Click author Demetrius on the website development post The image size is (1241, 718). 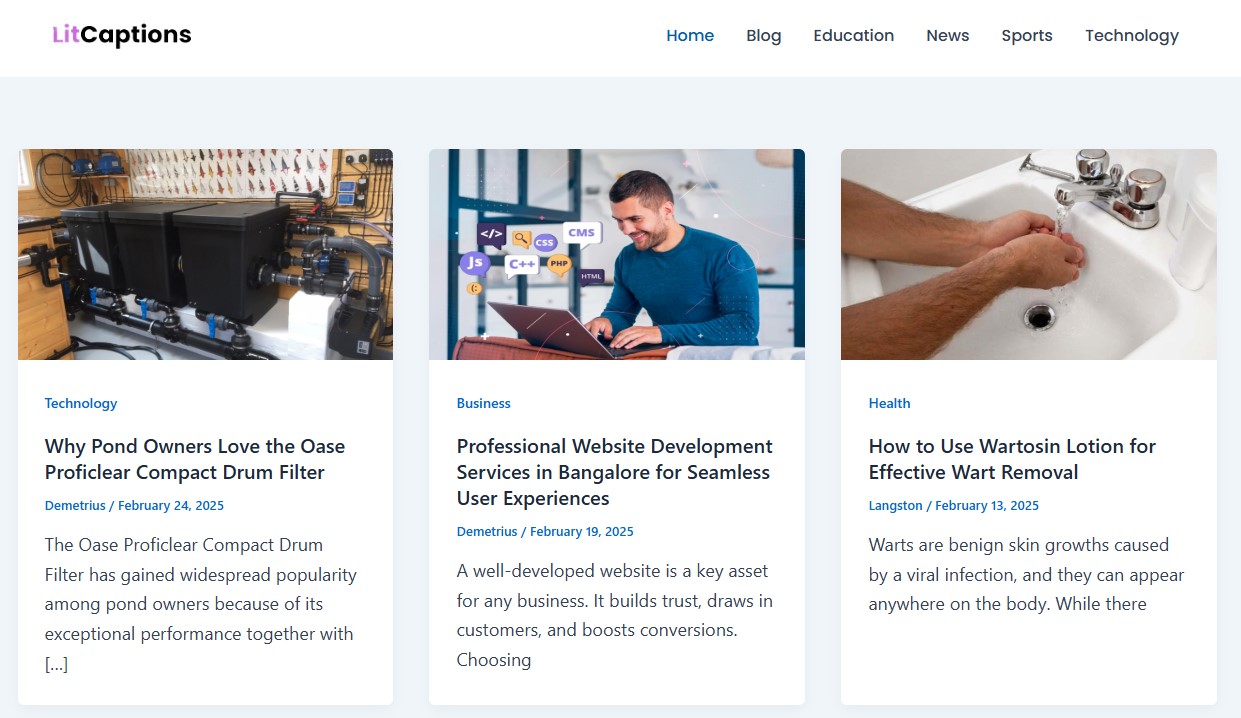click(487, 531)
